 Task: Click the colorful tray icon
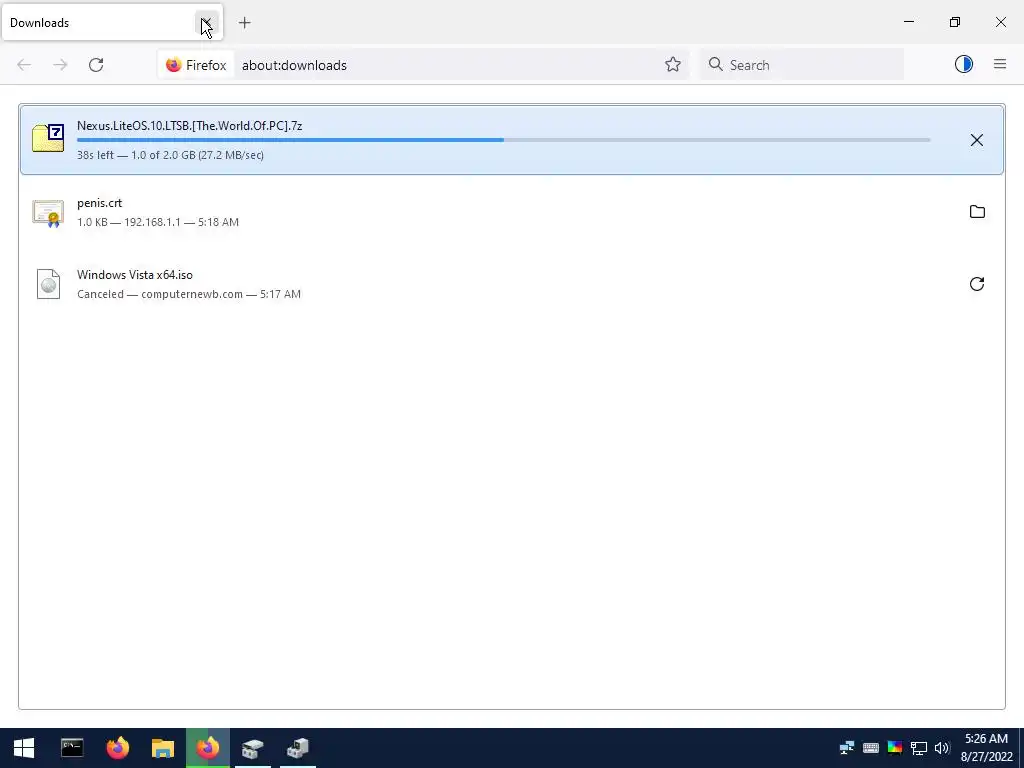895,748
